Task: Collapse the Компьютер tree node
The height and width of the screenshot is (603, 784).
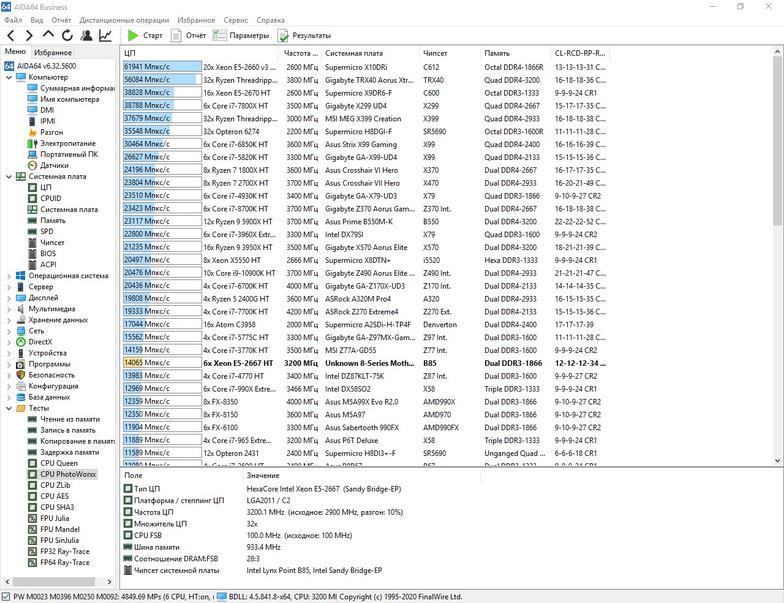Action: pyautogui.click(x=8, y=78)
